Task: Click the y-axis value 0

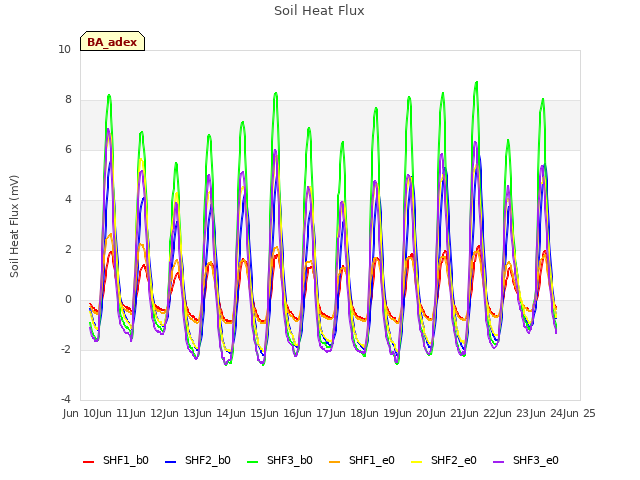Action: coord(68,300)
